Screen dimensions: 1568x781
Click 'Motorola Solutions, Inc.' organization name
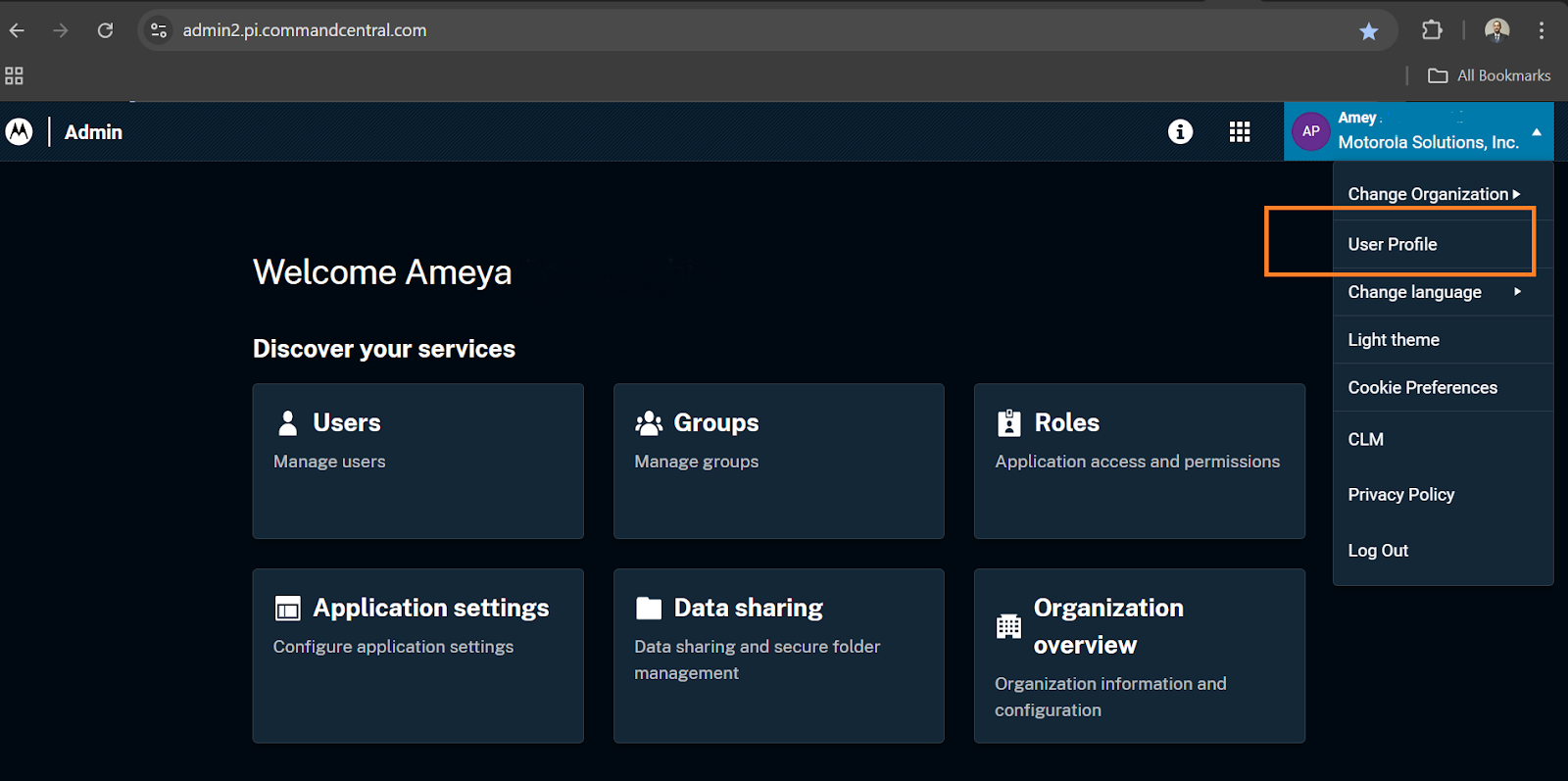coord(1429,142)
